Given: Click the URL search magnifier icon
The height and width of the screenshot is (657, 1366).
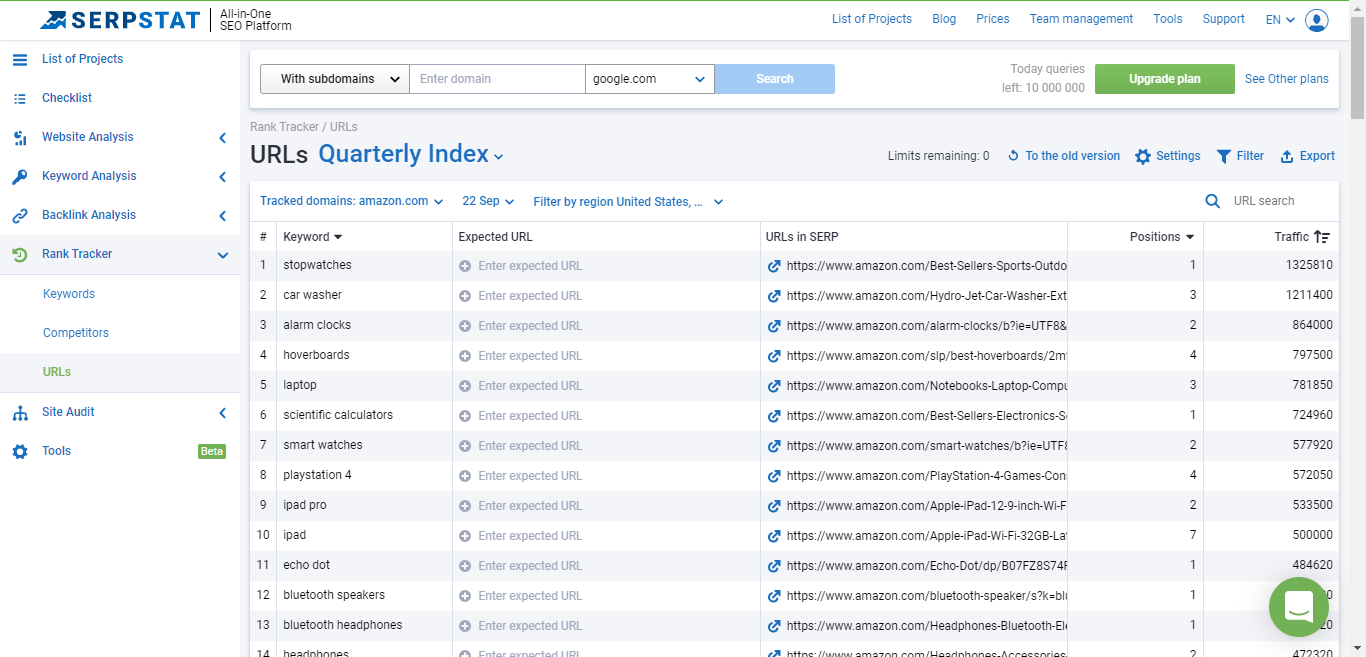Looking at the screenshot, I should click(x=1213, y=201).
